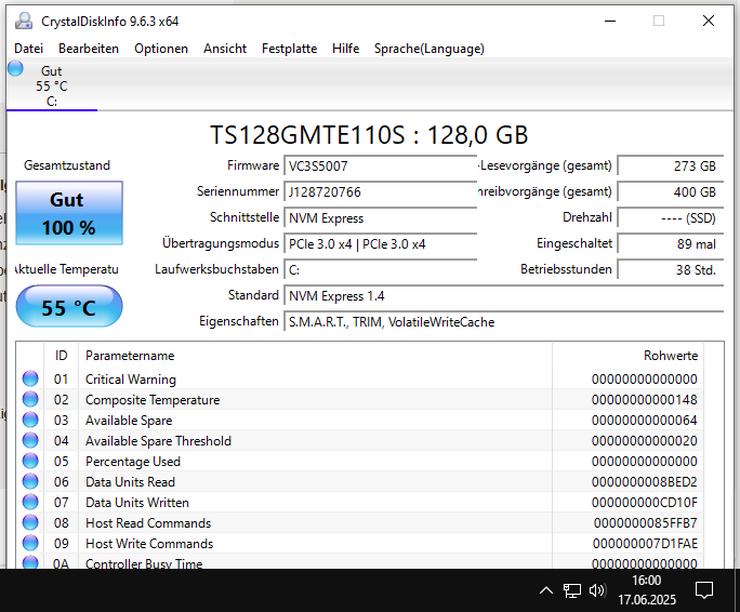740x612 pixels.
Task: Click the status orb for Composite Temperature
Action: pyautogui.click(x=30, y=400)
